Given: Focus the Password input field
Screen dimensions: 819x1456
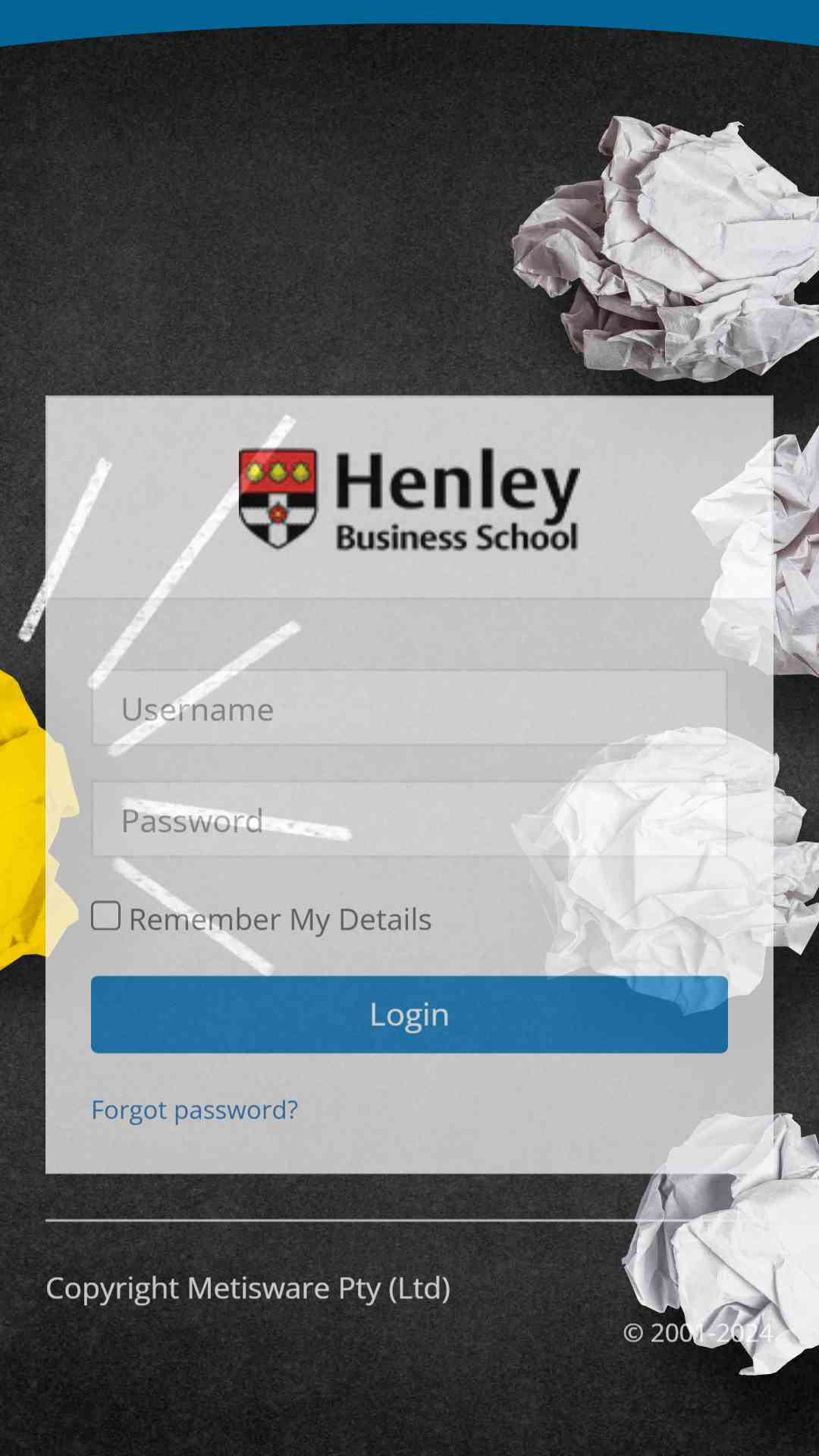Looking at the screenshot, I should (x=409, y=819).
